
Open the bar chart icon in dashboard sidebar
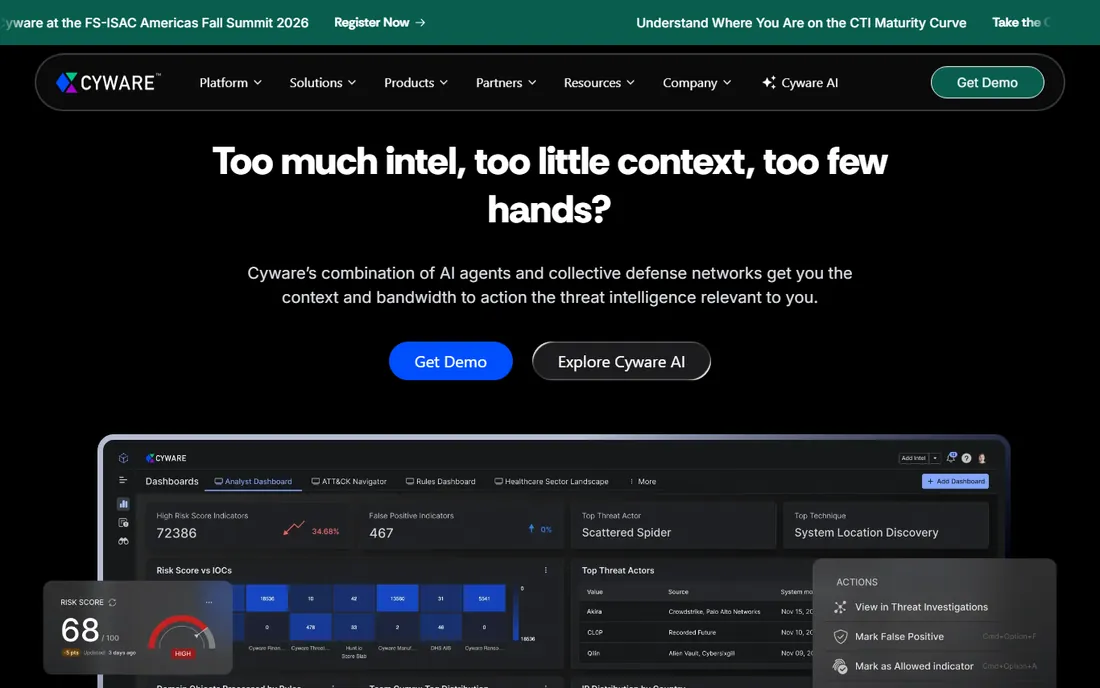[x=123, y=504]
